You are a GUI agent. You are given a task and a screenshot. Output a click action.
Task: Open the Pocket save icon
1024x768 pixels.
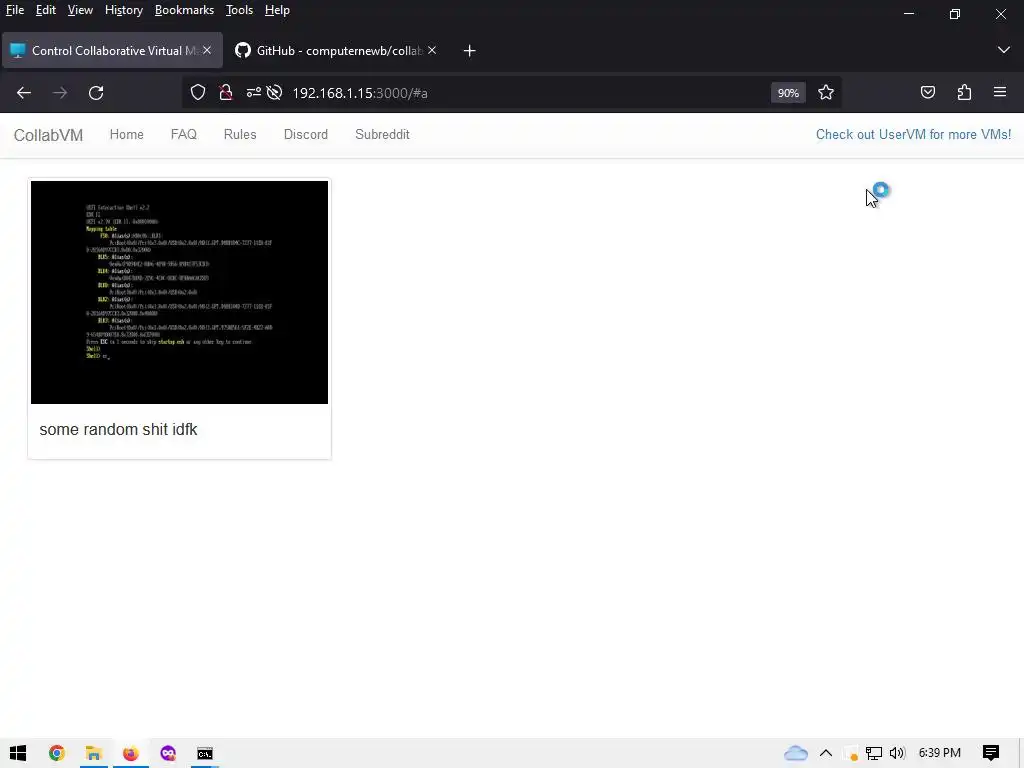pos(927,93)
